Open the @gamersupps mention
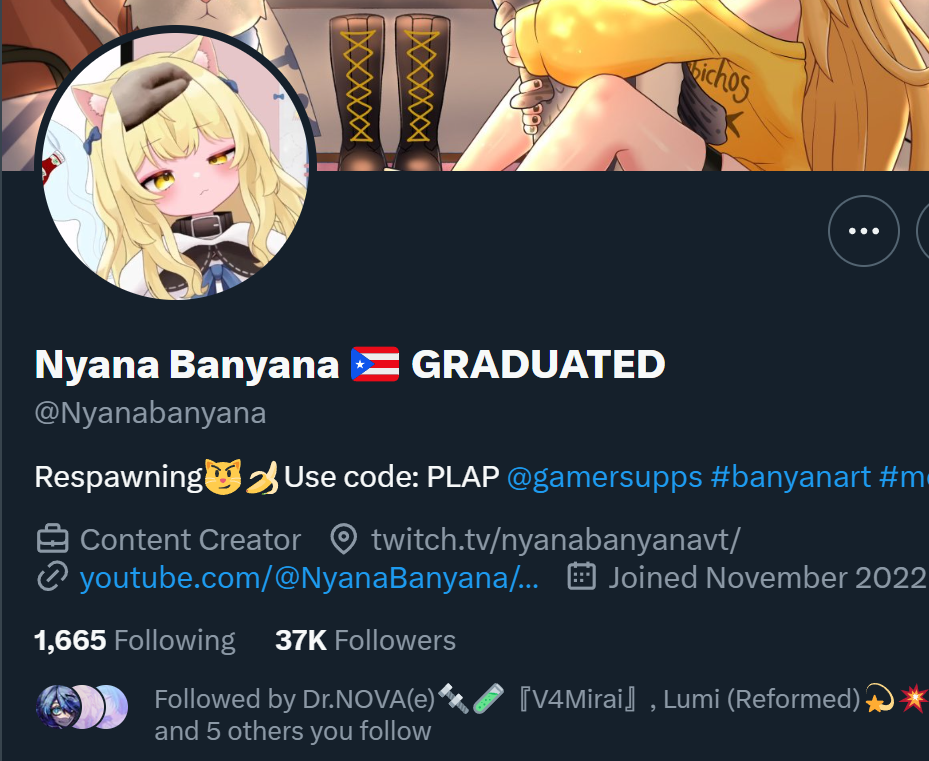This screenshot has height=761, width=929. pyautogui.click(x=604, y=477)
